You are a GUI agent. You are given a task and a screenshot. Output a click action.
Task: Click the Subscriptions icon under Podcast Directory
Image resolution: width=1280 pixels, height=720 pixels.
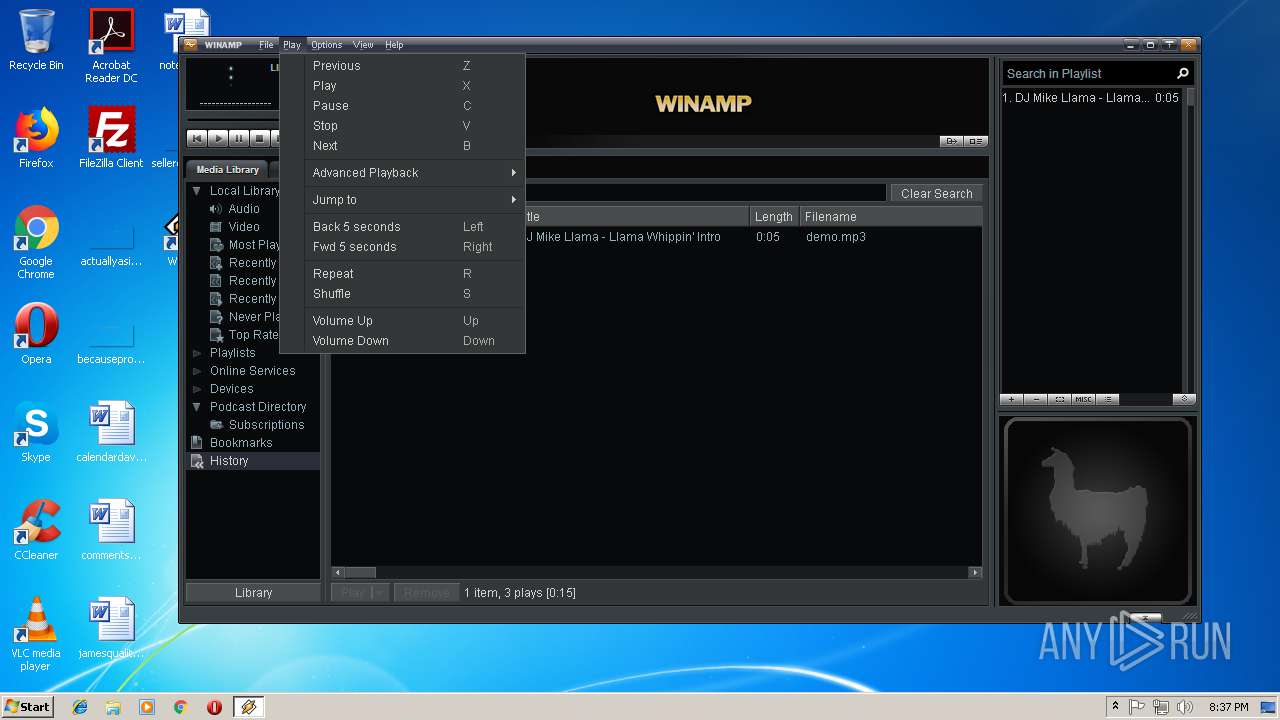coord(216,425)
